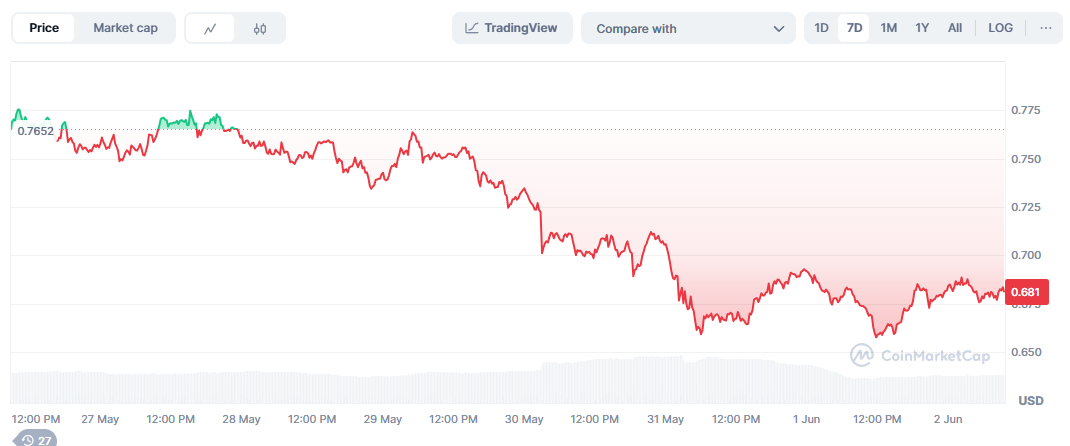Open the more options ellipsis menu
Image resolution: width=1070 pixels, height=446 pixels.
point(1045,28)
